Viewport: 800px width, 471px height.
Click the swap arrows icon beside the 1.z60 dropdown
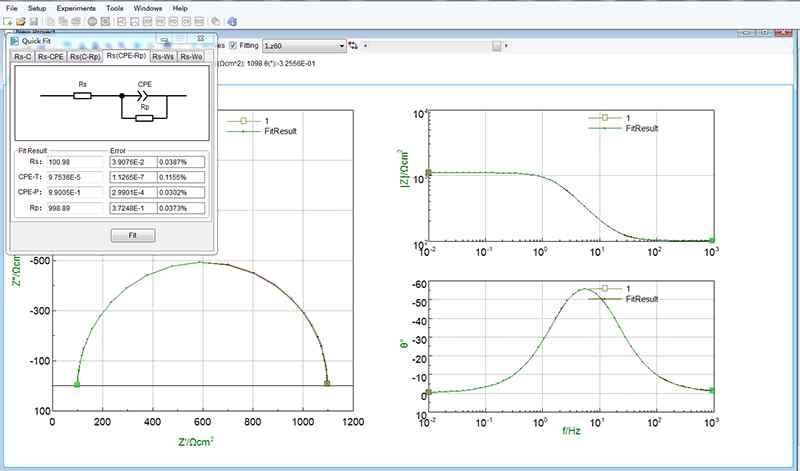click(353, 45)
